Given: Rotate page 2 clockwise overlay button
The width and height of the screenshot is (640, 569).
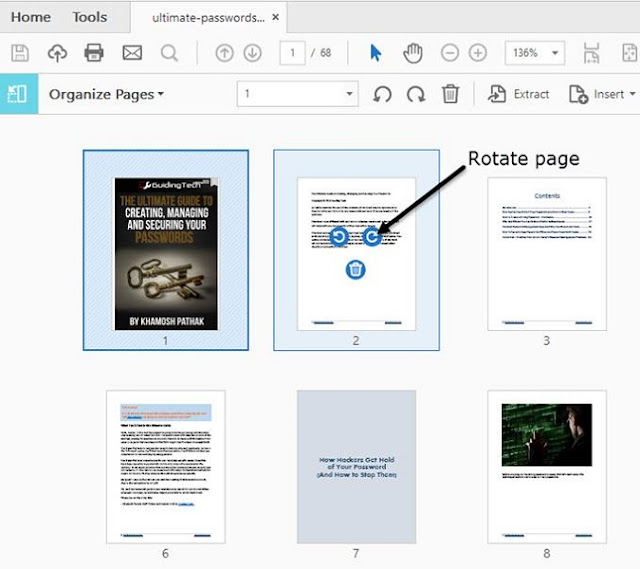Looking at the screenshot, I should [371, 236].
